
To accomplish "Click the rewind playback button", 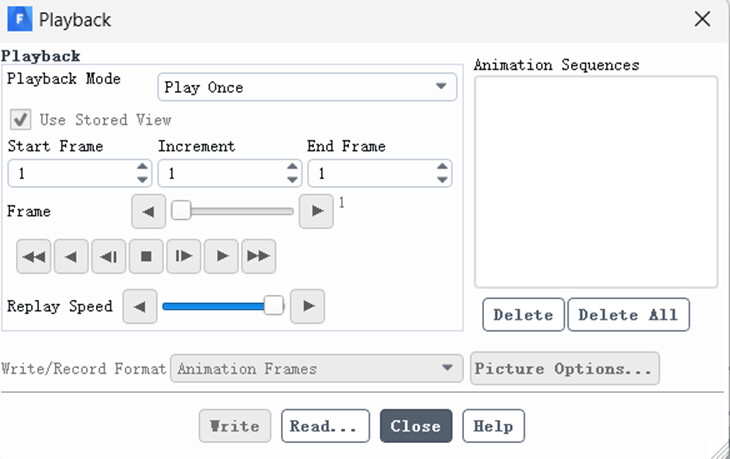I will (34, 257).
